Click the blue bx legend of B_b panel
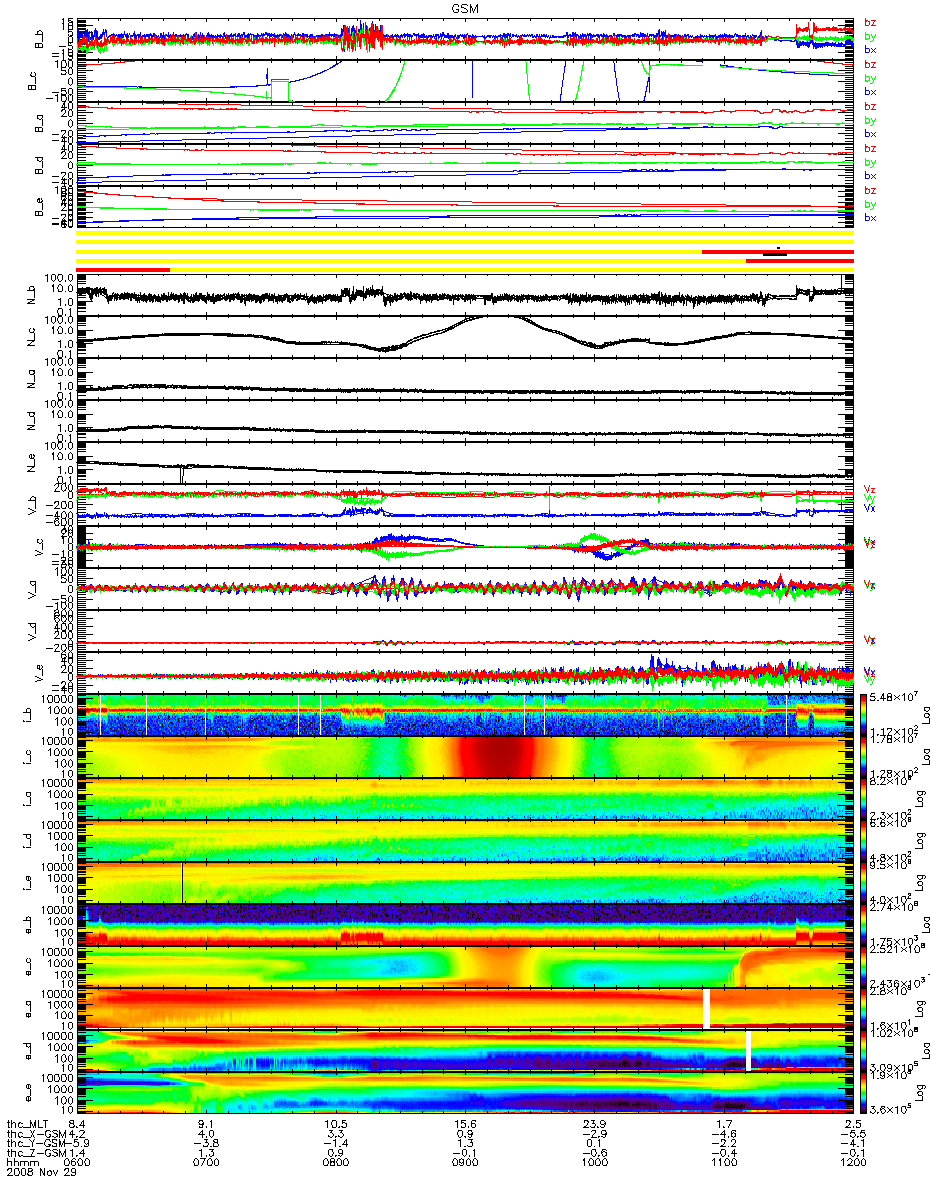This screenshot has width=930, height=1200. tap(870, 49)
